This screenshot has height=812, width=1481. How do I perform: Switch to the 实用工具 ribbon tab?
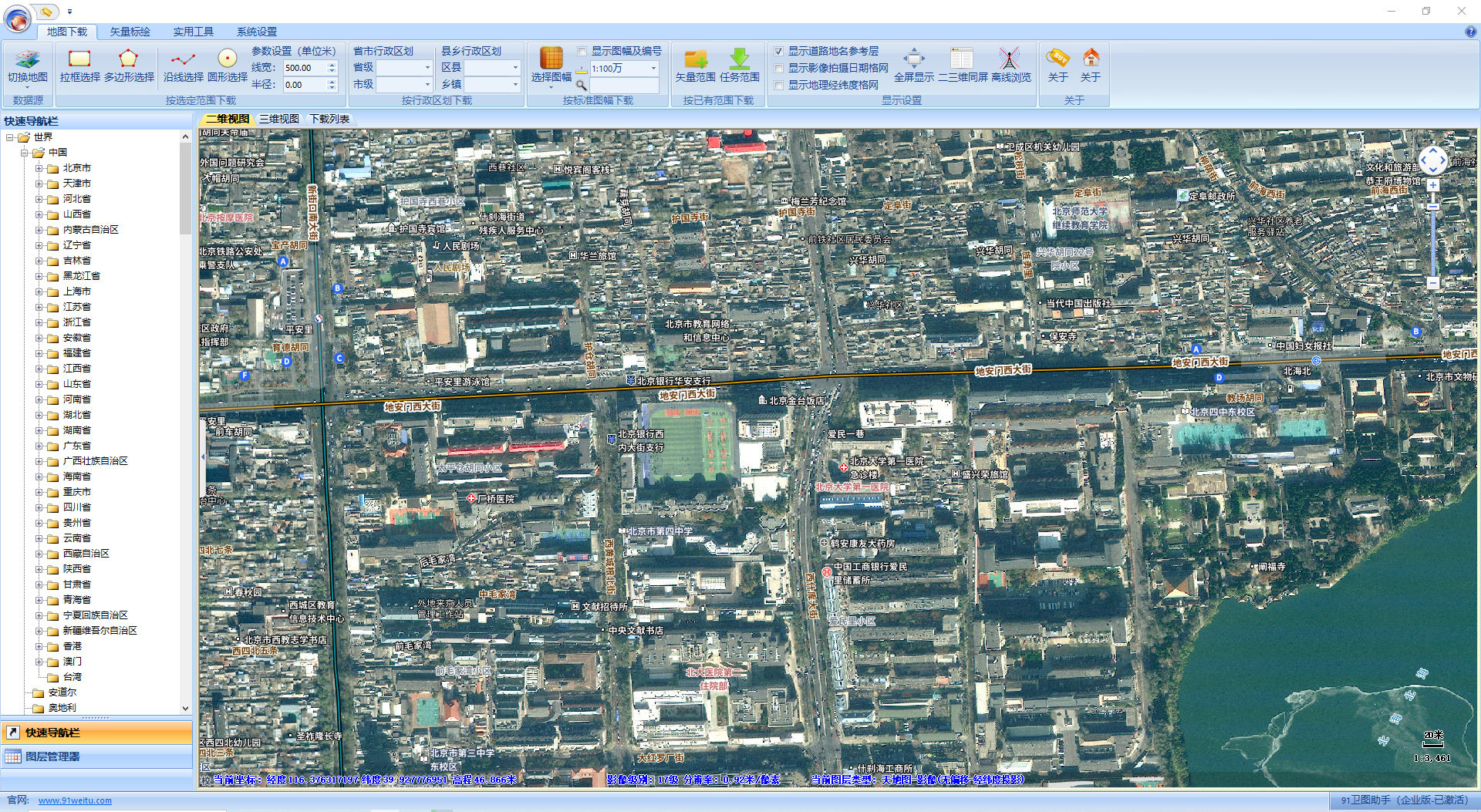[193, 32]
